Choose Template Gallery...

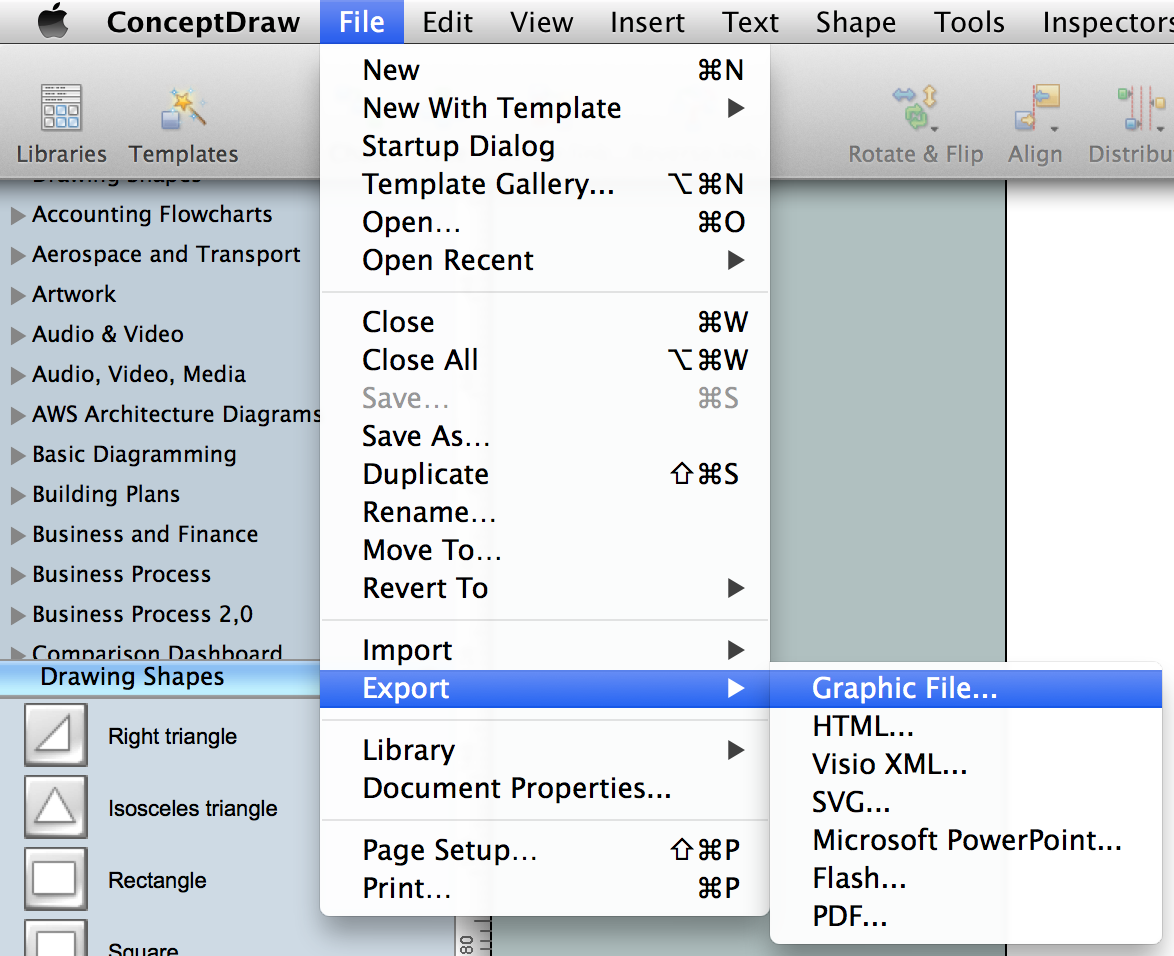pos(544,184)
